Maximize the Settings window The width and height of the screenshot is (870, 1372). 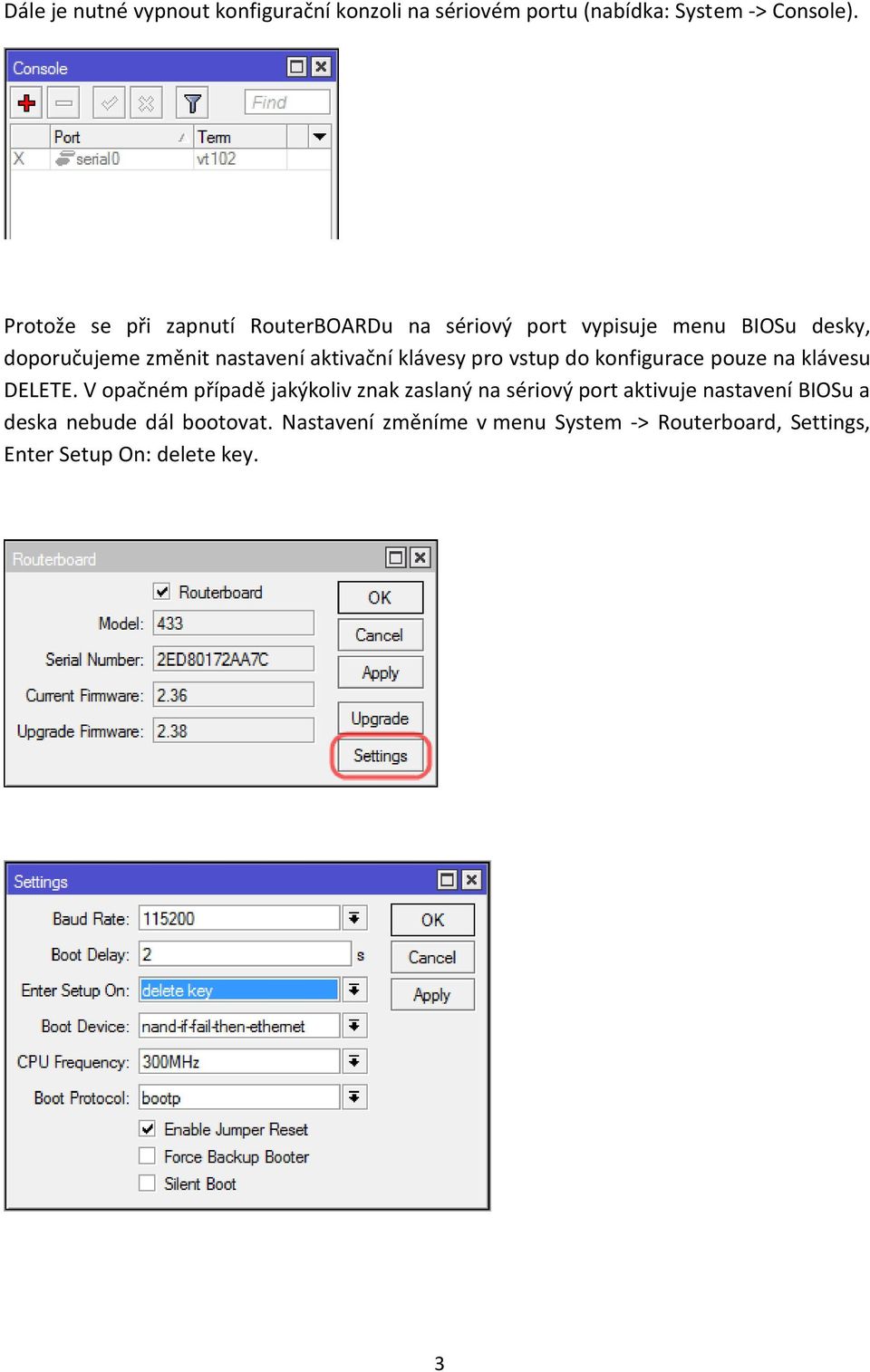[447, 880]
